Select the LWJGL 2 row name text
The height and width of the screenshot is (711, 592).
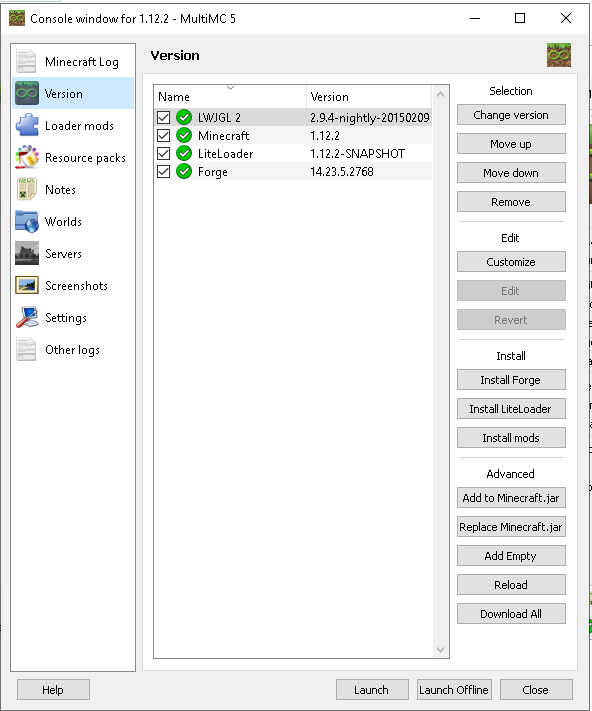click(219, 118)
